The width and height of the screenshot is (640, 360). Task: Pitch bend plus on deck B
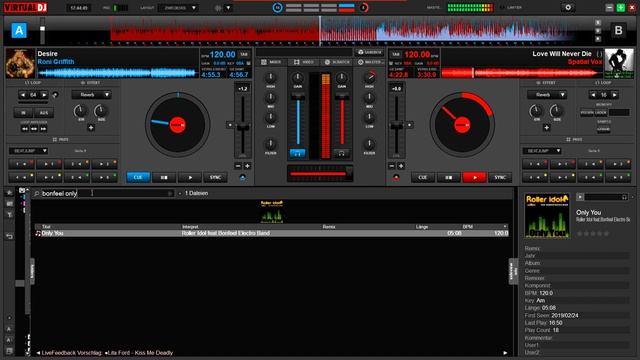coord(401,166)
